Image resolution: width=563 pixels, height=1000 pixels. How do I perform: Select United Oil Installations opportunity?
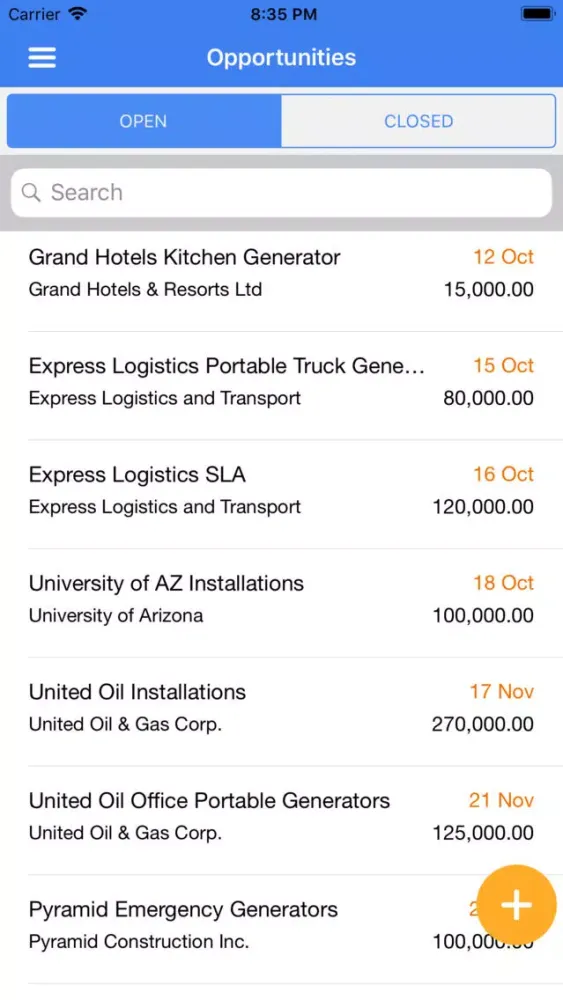(x=281, y=712)
